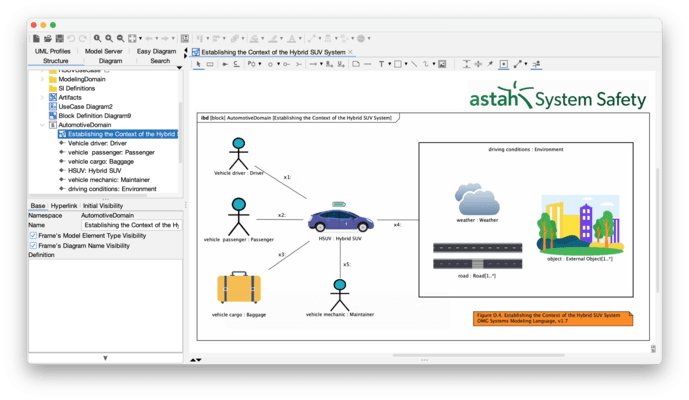
Task: Switch to the Easy Diagram tab
Action: point(156,51)
